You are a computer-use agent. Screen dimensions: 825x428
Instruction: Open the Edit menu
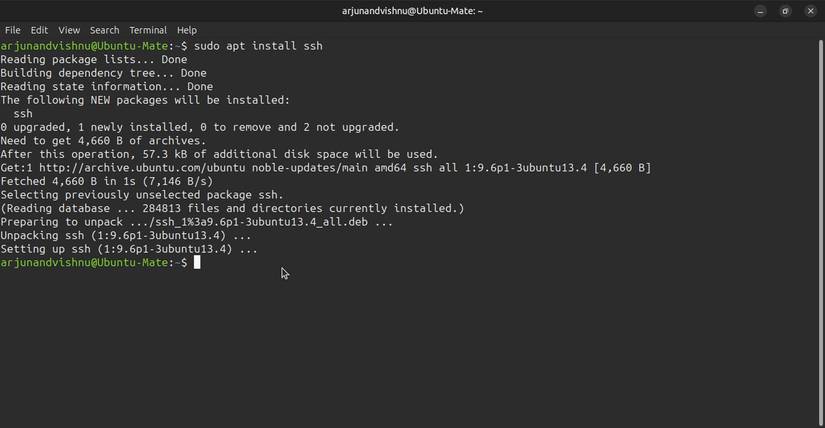39,30
